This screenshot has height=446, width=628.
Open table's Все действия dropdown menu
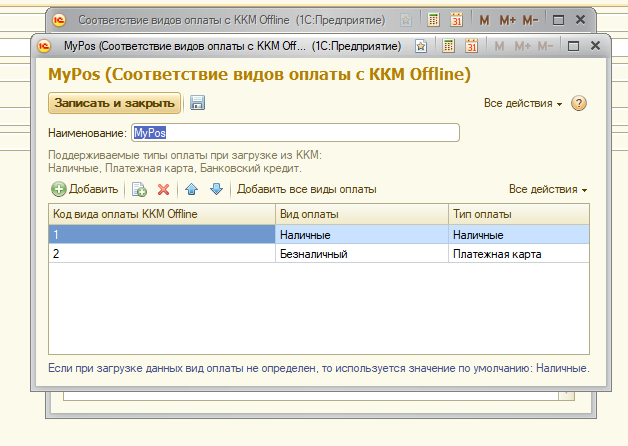(548, 189)
